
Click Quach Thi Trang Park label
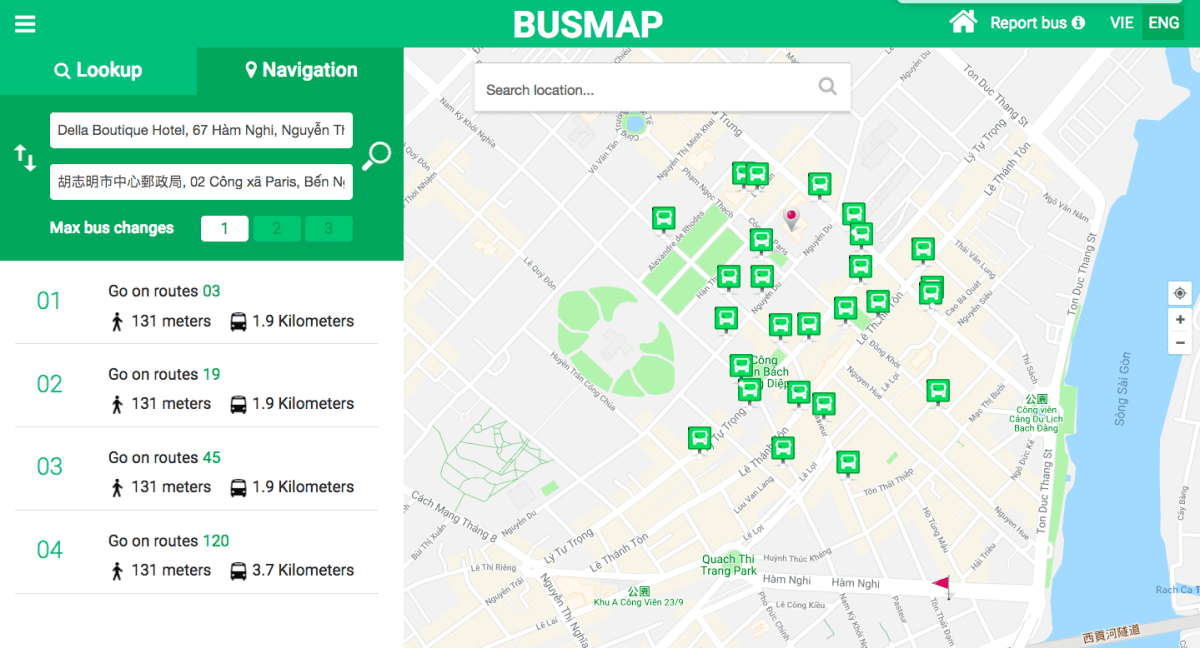(x=729, y=565)
